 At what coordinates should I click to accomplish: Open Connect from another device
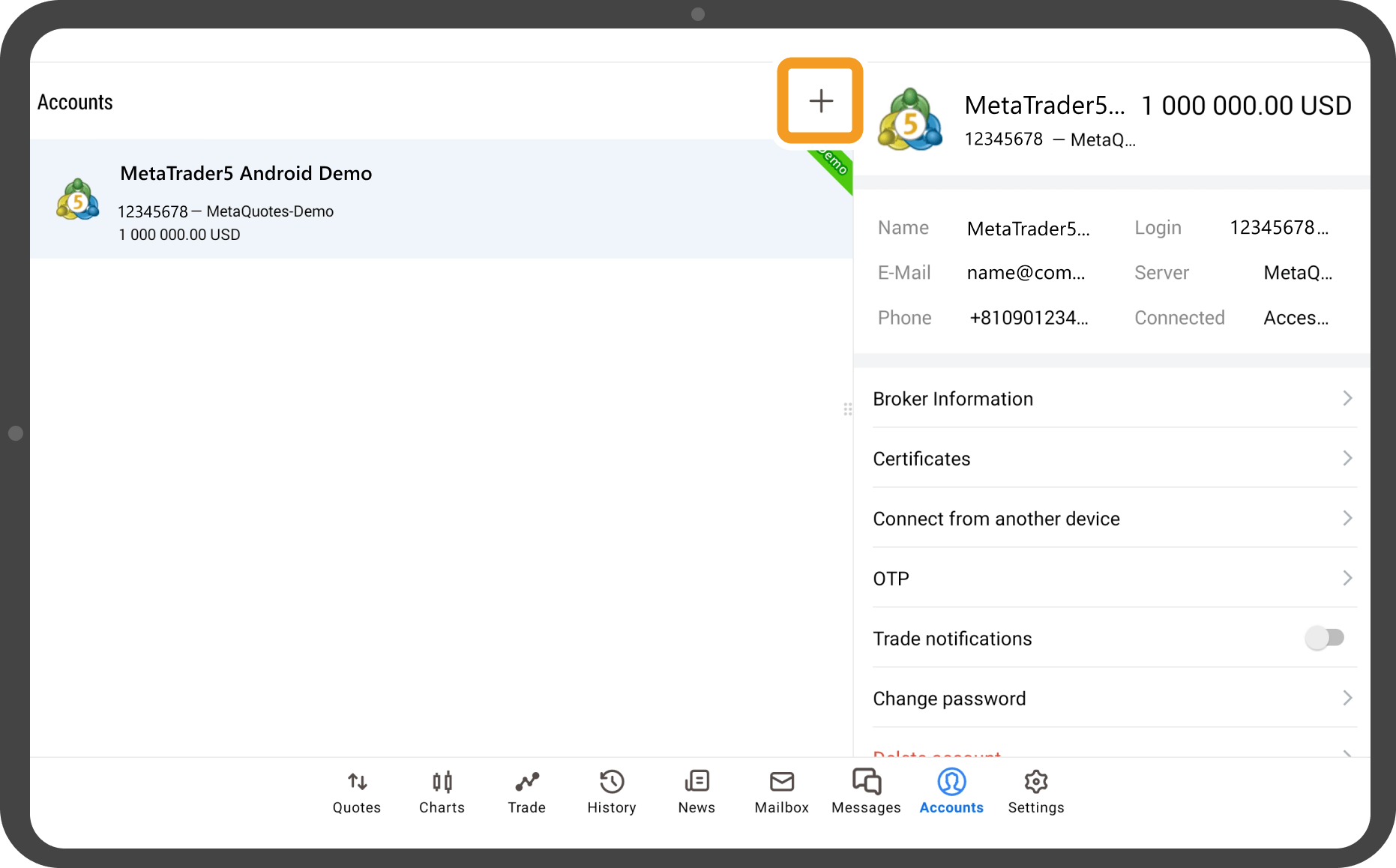pos(996,519)
